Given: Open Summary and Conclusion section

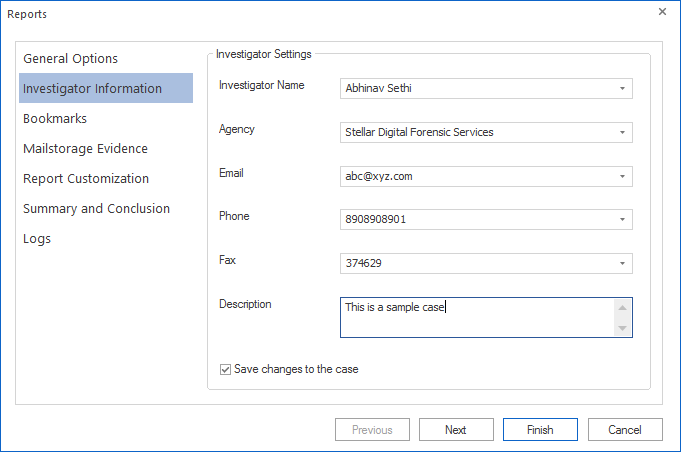Looking at the screenshot, I should pyautogui.click(x=96, y=209).
